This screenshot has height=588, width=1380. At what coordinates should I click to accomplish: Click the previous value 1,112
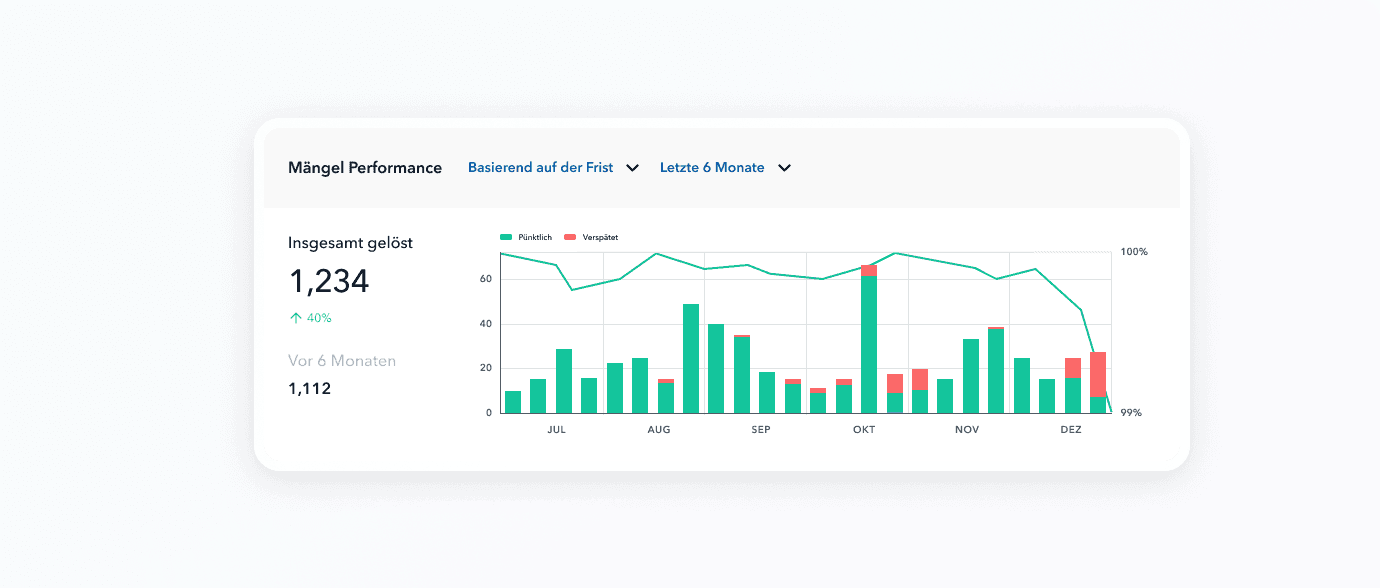pyautogui.click(x=310, y=389)
